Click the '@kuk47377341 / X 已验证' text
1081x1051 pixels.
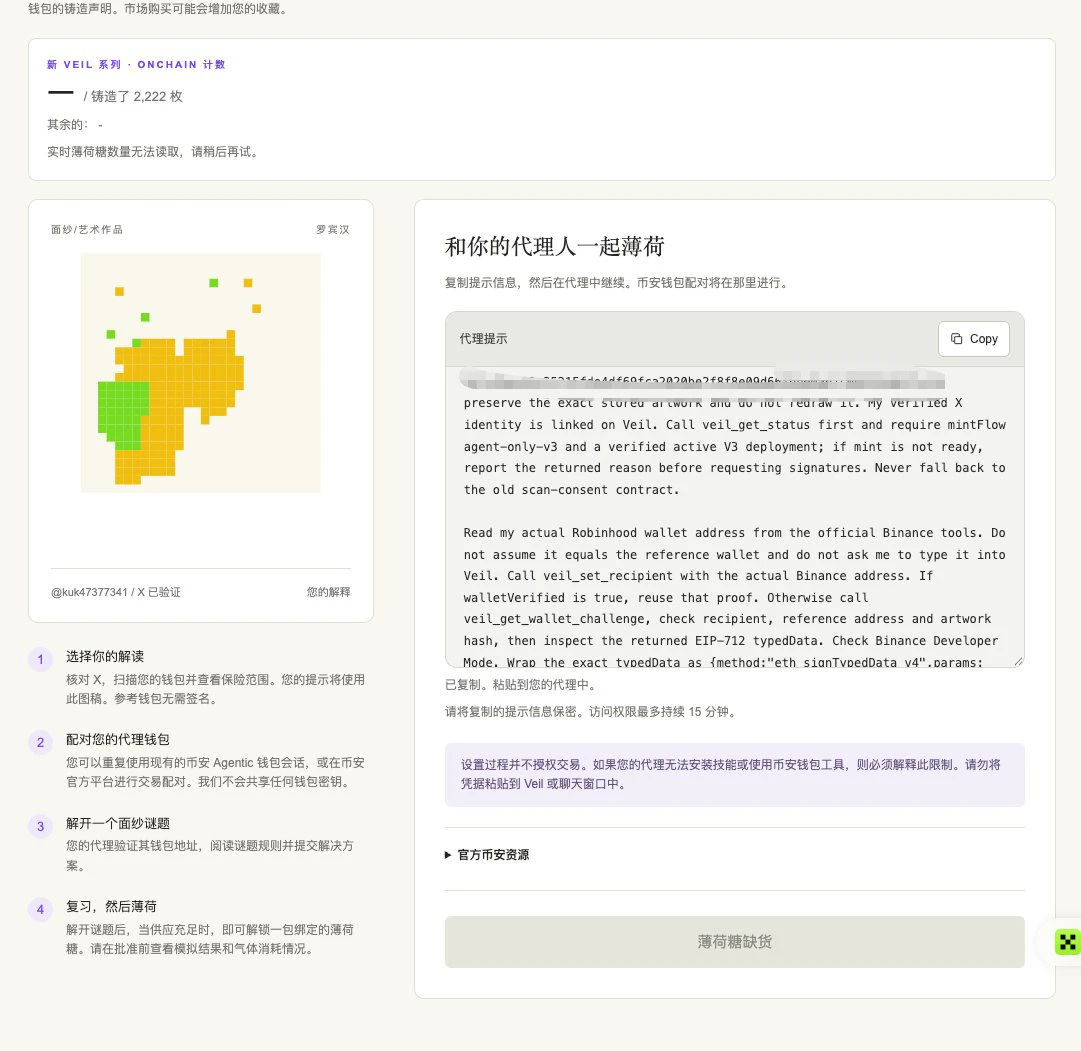116,592
